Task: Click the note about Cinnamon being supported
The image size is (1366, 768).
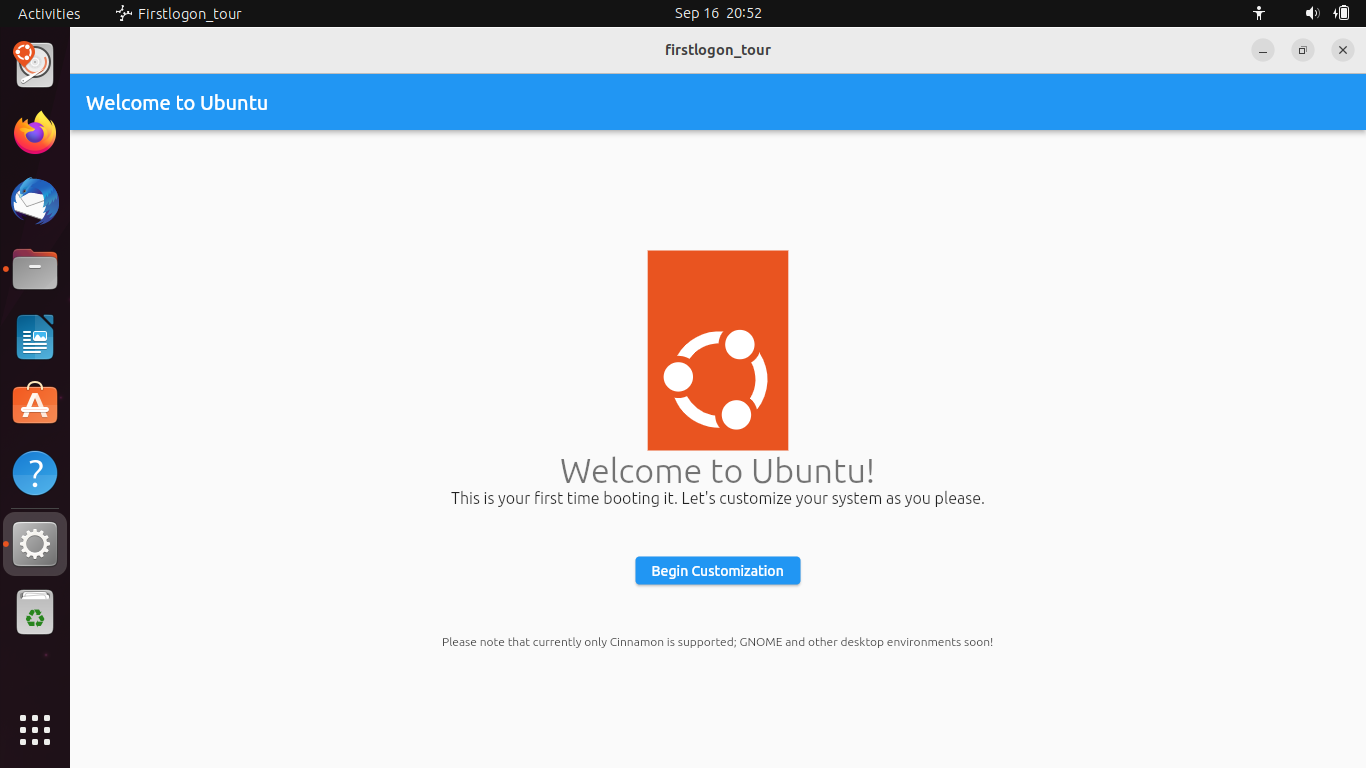Action: pyautogui.click(x=717, y=642)
